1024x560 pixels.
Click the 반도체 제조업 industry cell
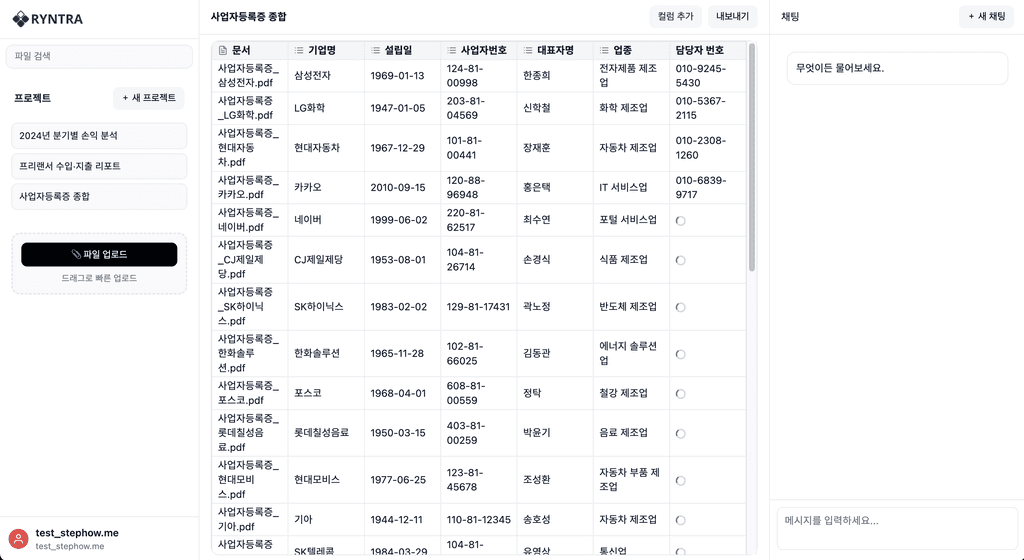[x=632, y=307]
